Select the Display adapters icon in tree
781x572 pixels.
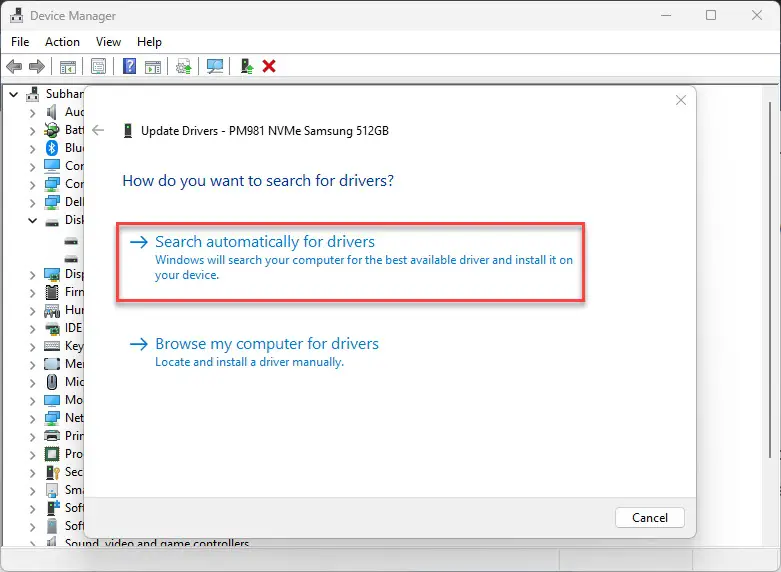pyautogui.click(x=52, y=274)
